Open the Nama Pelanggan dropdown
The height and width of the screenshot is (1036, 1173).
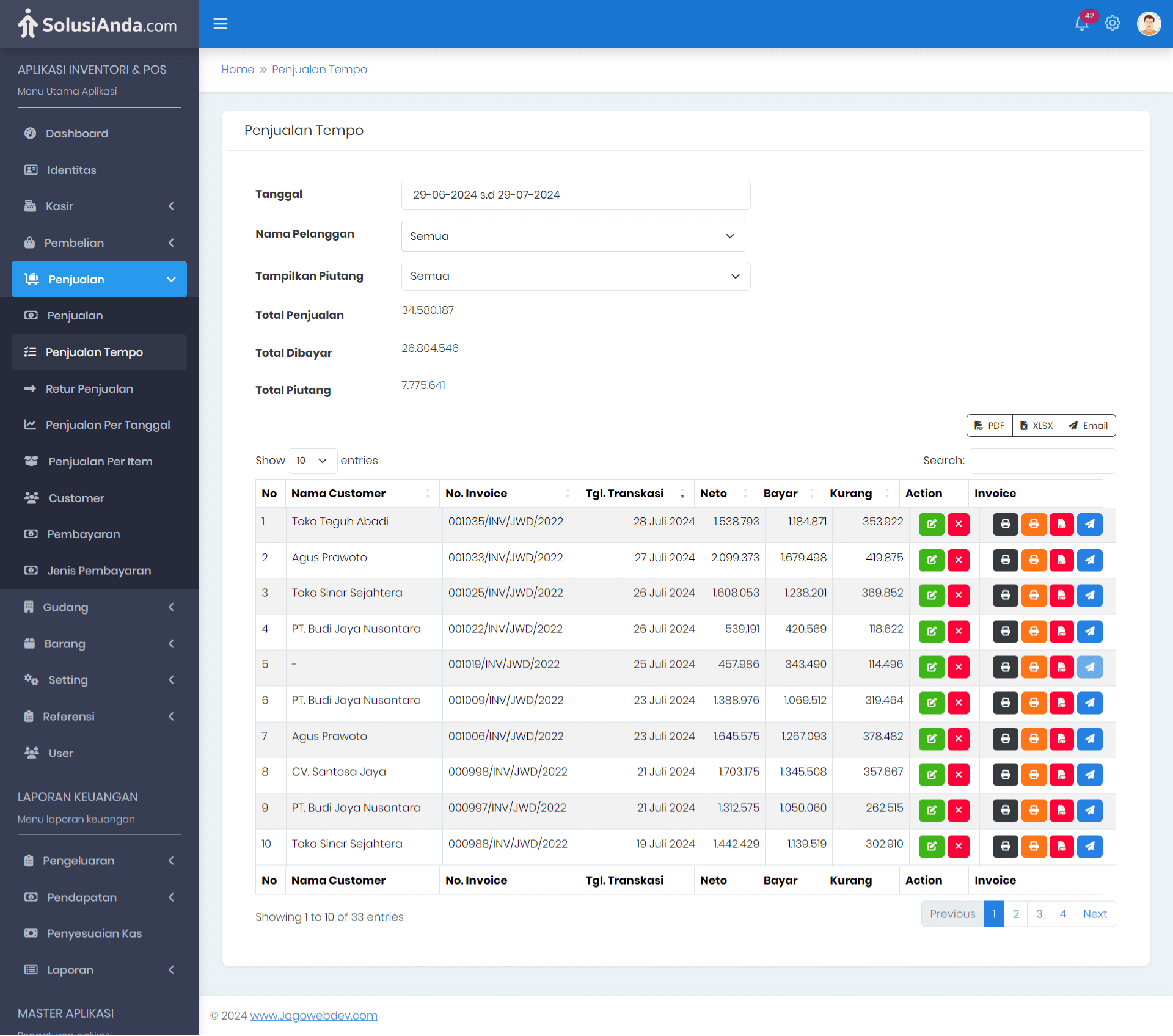point(572,236)
